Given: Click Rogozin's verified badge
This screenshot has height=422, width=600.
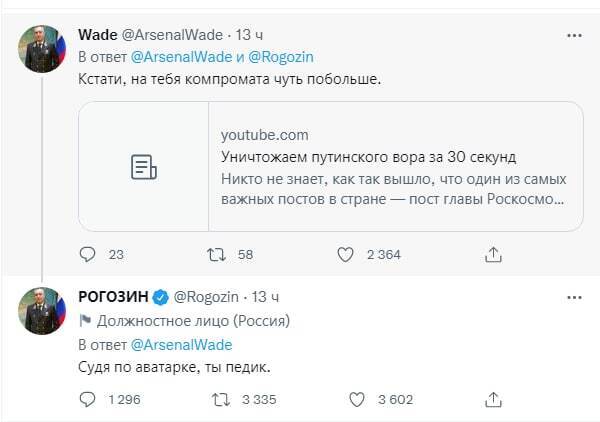Looking at the screenshot, I should 162,297.
